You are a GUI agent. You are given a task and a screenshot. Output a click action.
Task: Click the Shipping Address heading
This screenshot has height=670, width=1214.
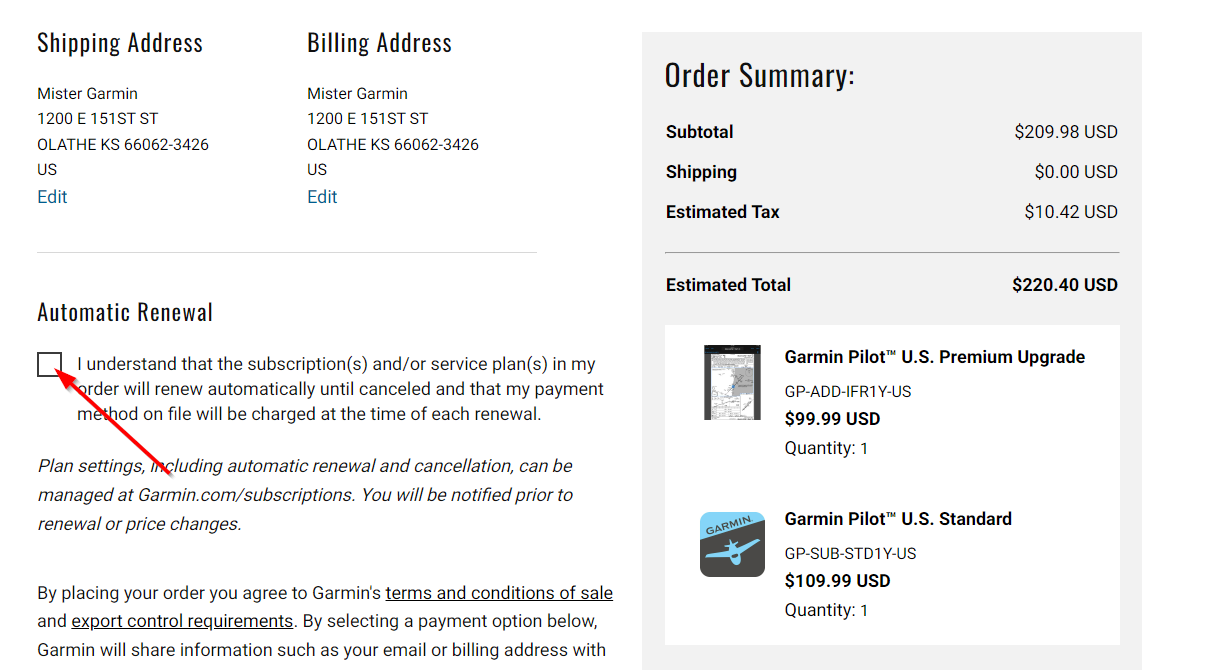tap(120, 43)
